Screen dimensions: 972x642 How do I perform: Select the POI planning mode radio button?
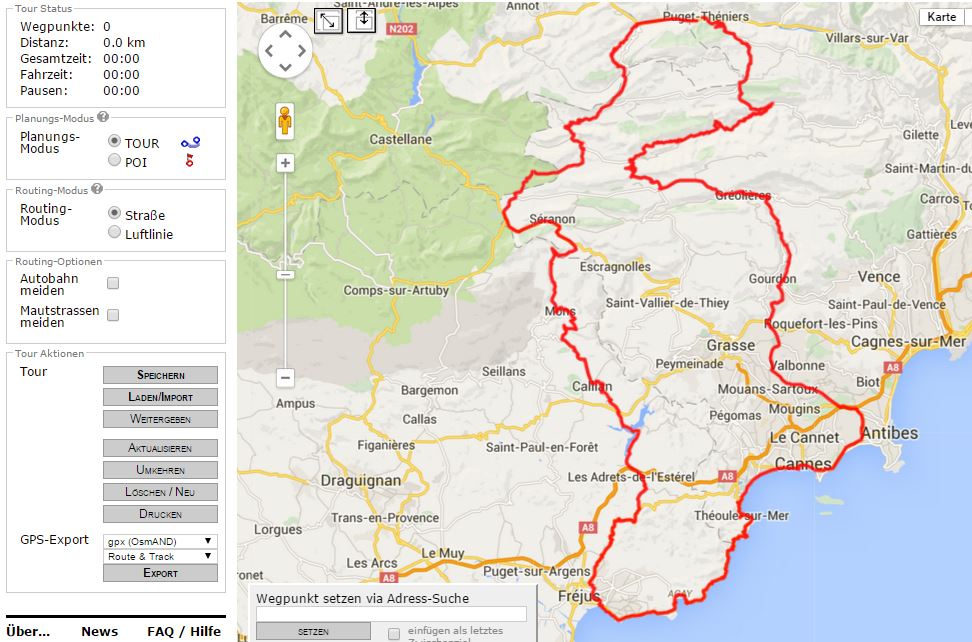click(114, 160)
